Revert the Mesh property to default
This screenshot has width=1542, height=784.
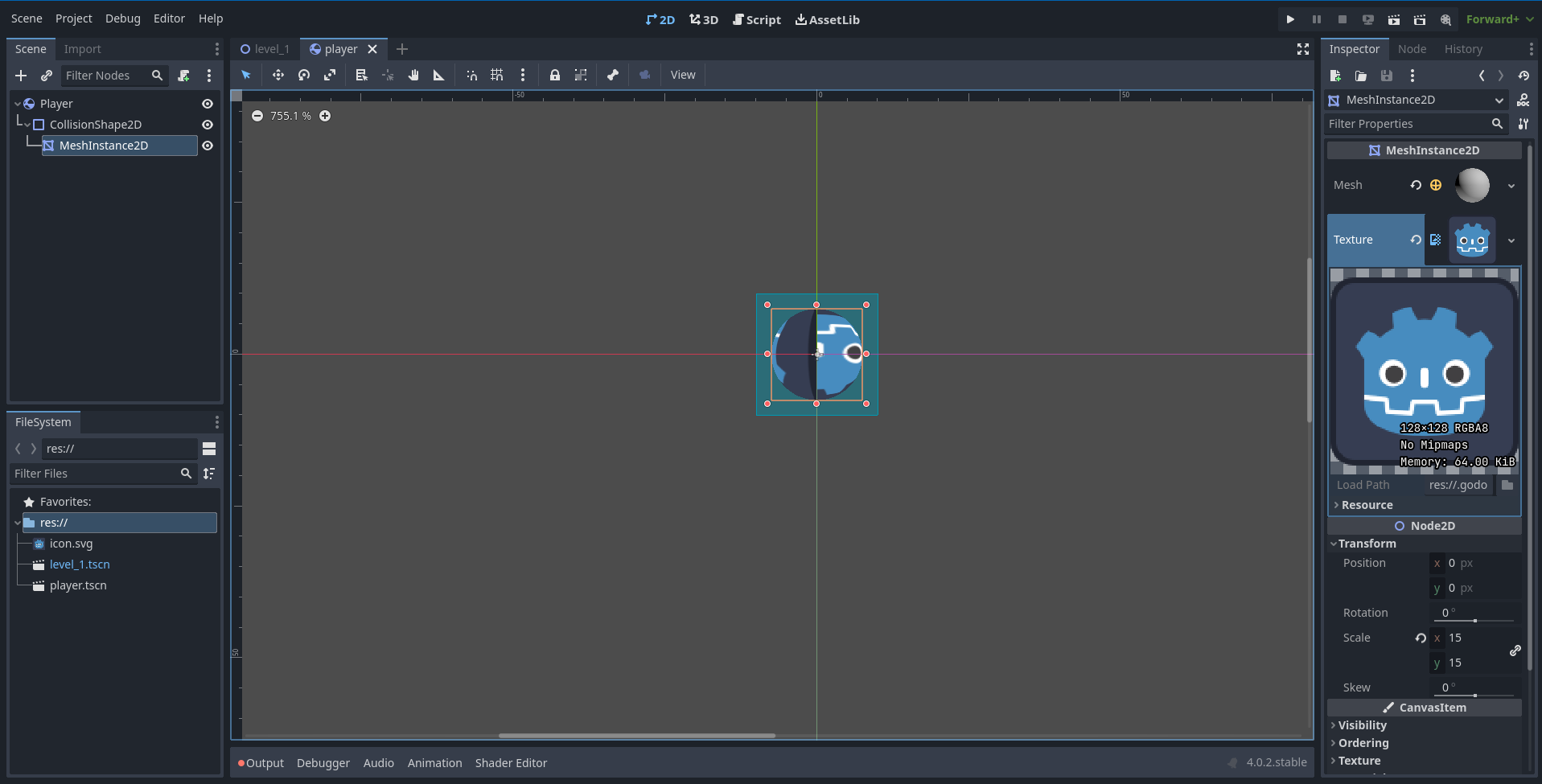pyautogui.click(x=1416, y=185)
